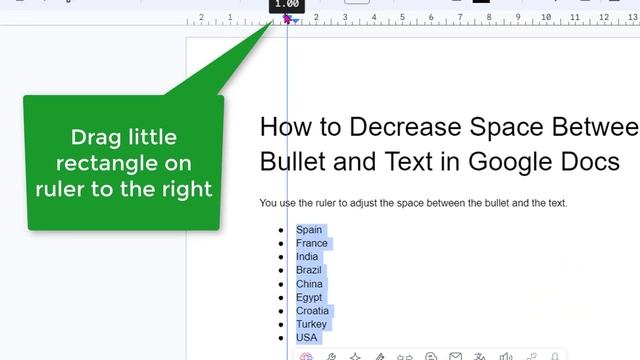This screenshot has width=640, height=360.
Task: Click the pen icon in floating toolbar
Action: 380,357
